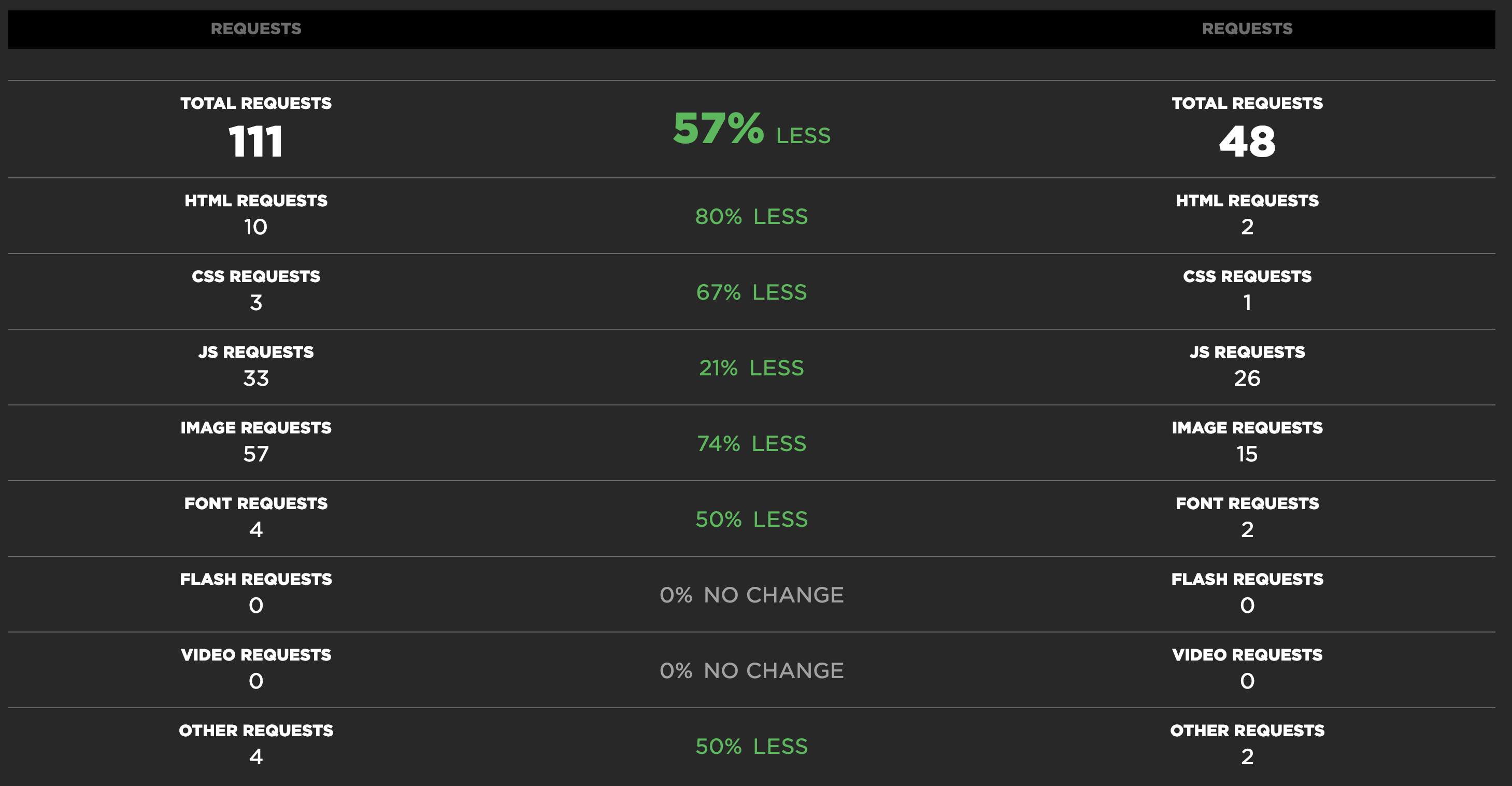Click the JS Requests count of 26
This screenshot has width=1512, height=786.
pos(1247,379)
